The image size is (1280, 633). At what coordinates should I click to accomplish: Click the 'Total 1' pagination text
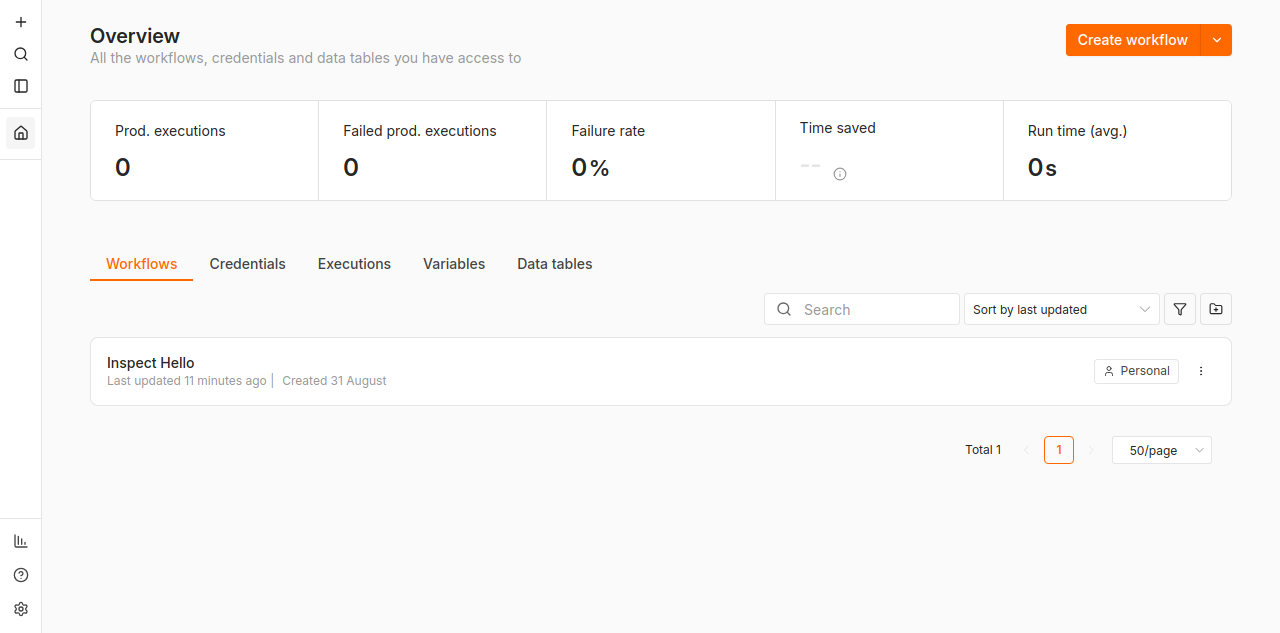983,450
